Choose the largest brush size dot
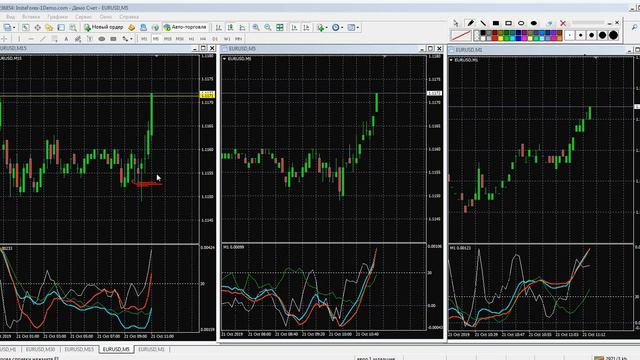 613,35
